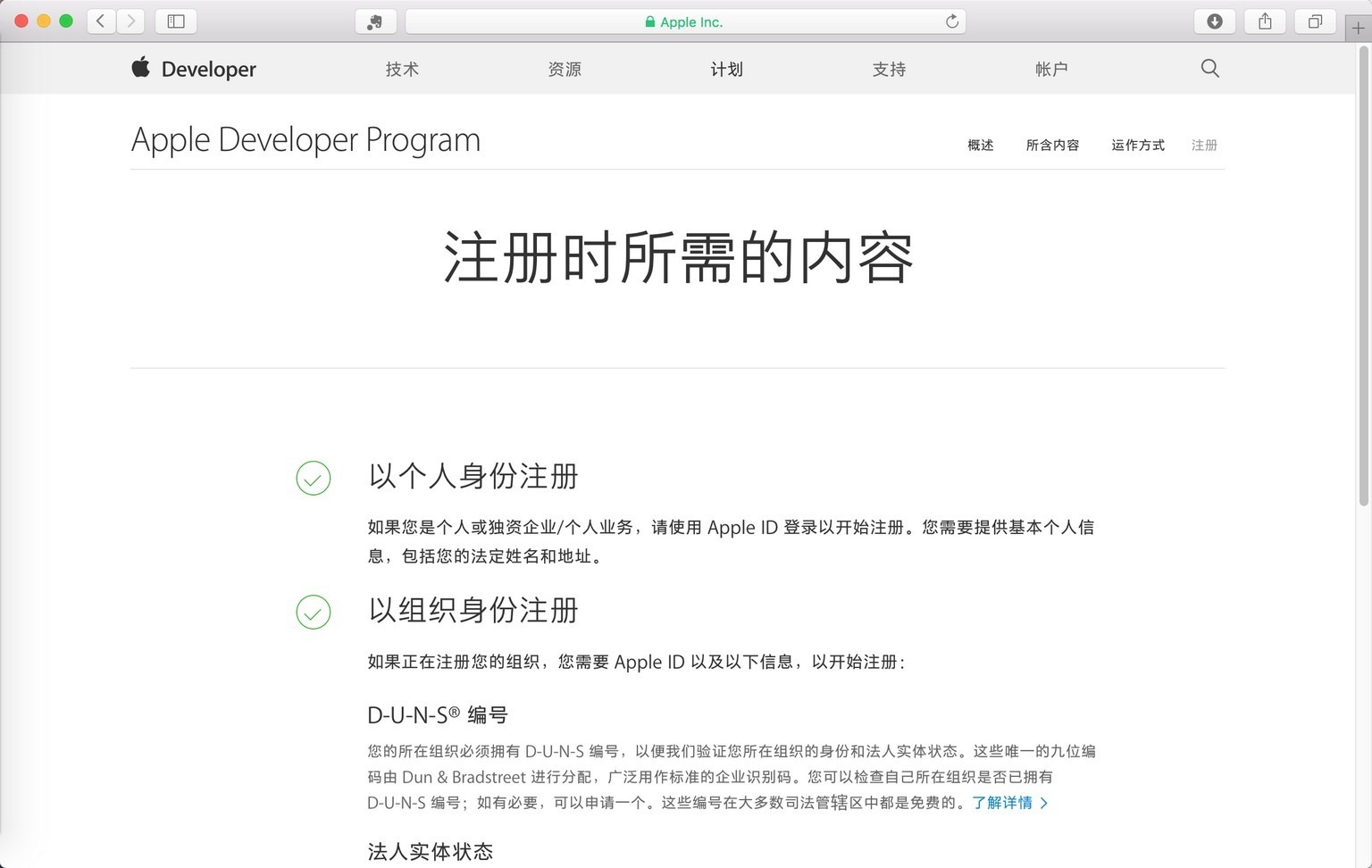Click the line 如果正在注册您的组织
Image resolution: width=1372 pixels, height=868 pixels.
636,662
